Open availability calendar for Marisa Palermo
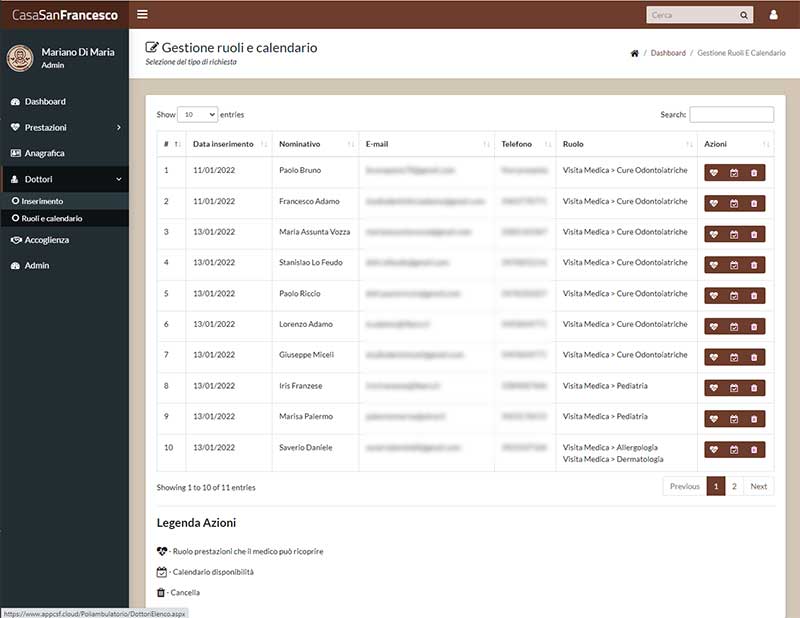 (x=734, y=419)
